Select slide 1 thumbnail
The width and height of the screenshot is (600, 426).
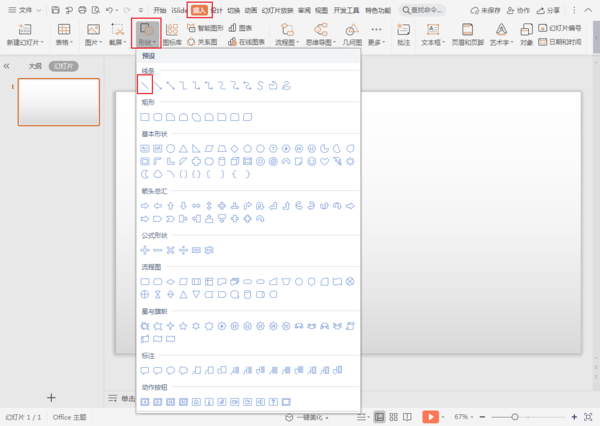tap(59, 102)
